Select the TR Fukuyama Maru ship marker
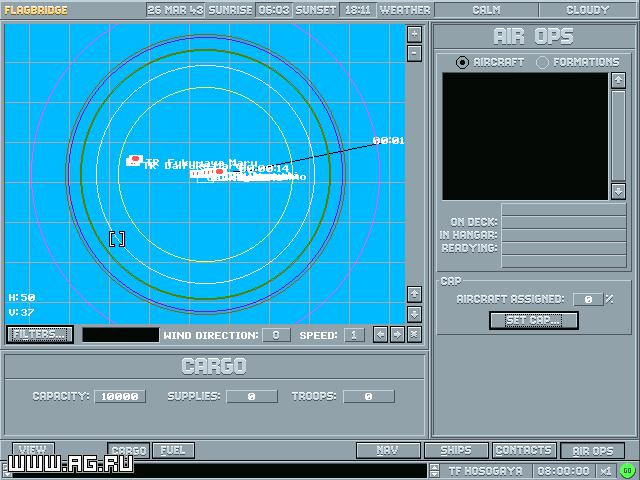 [x=134, y=160]
